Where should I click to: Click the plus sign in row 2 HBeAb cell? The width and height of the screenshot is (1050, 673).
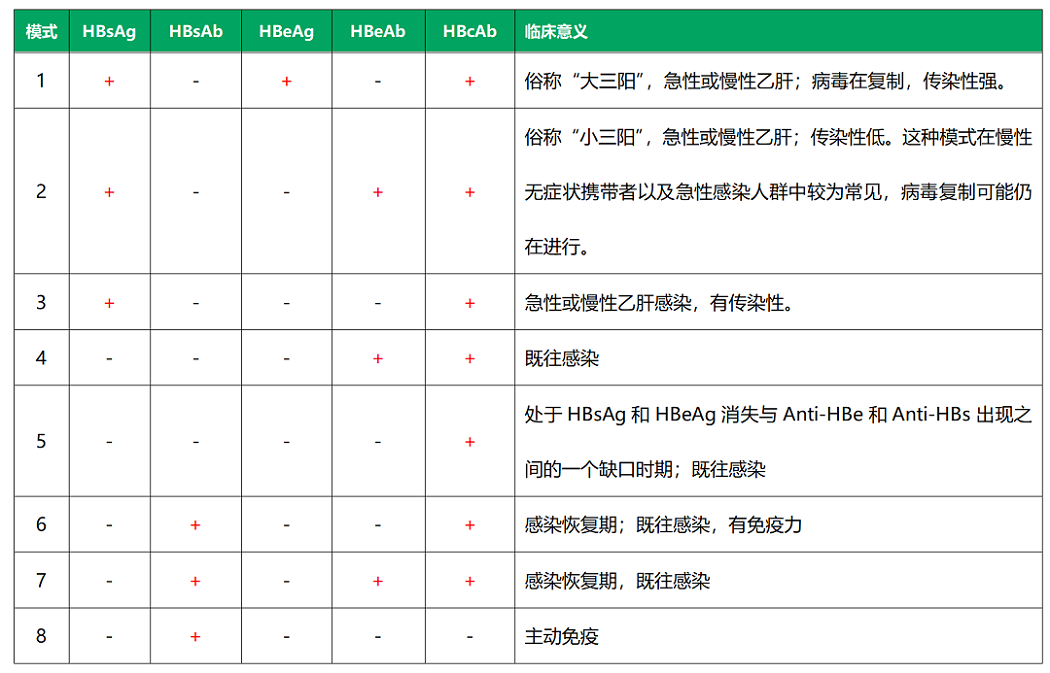[377, 191]
